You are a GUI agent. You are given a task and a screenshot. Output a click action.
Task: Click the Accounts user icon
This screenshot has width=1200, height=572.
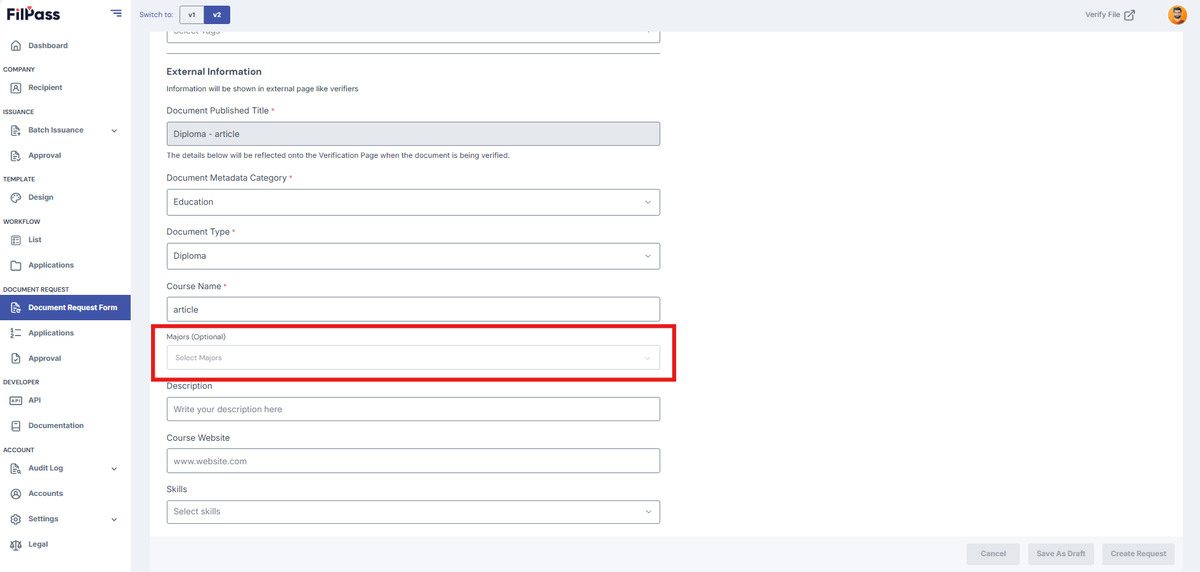click(x=16, y=494)
